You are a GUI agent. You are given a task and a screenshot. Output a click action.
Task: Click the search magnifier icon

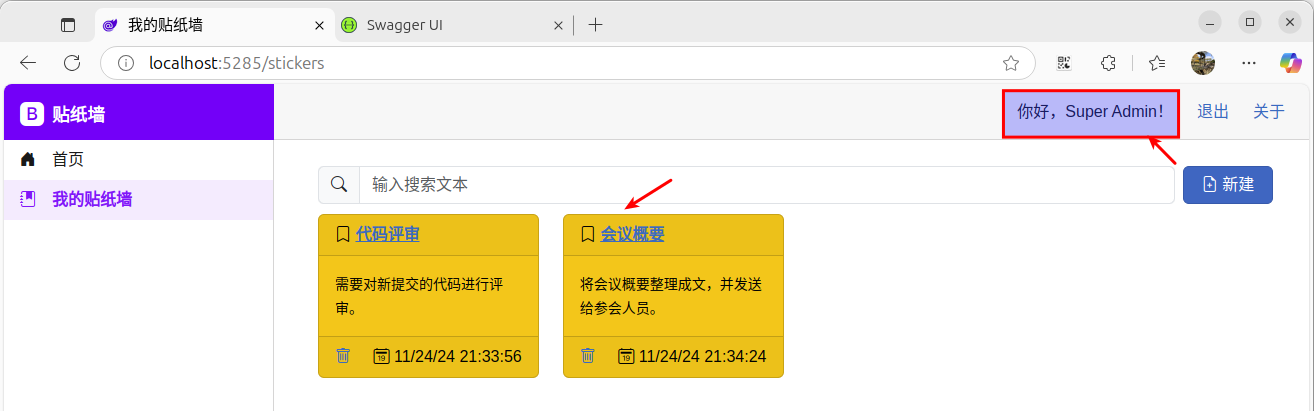(x=339, y=185)
